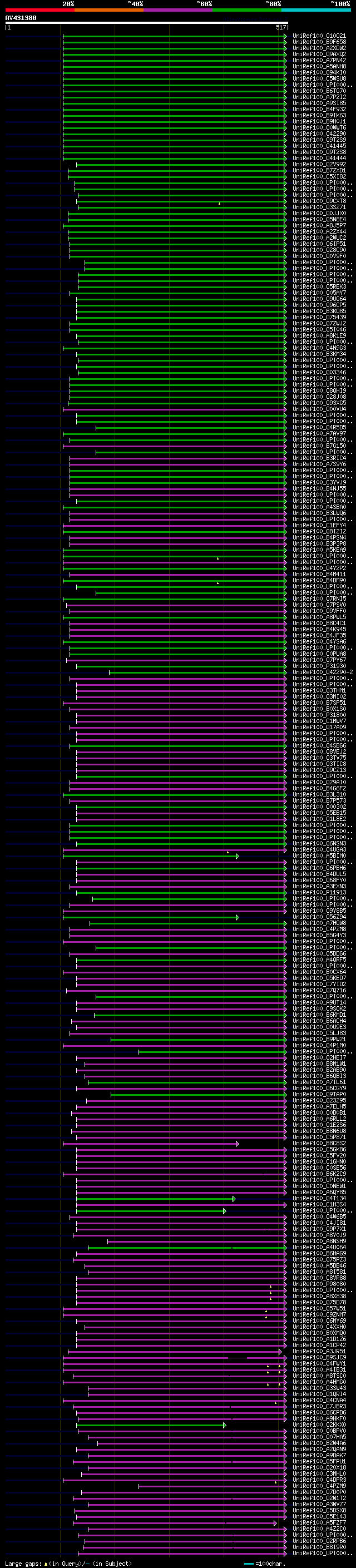
Task: Open the UniRef100_A5ANH8 hit label
Action: point(319,66)
